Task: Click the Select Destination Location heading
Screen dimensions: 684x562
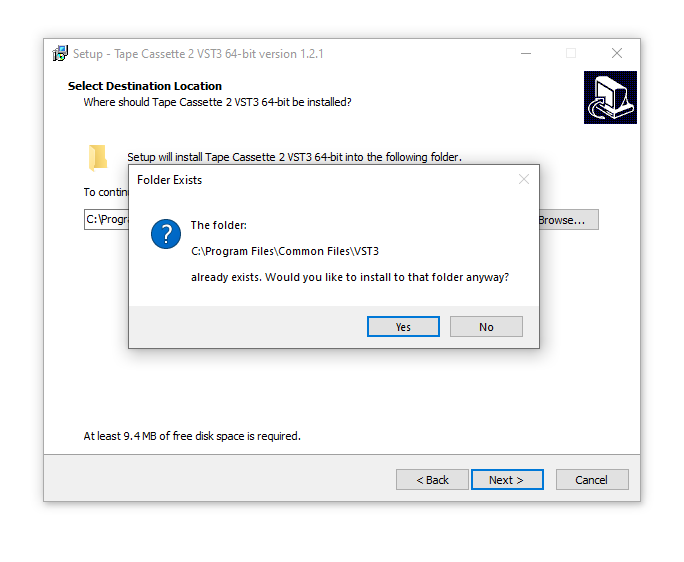Action: (x=145, y=86)
